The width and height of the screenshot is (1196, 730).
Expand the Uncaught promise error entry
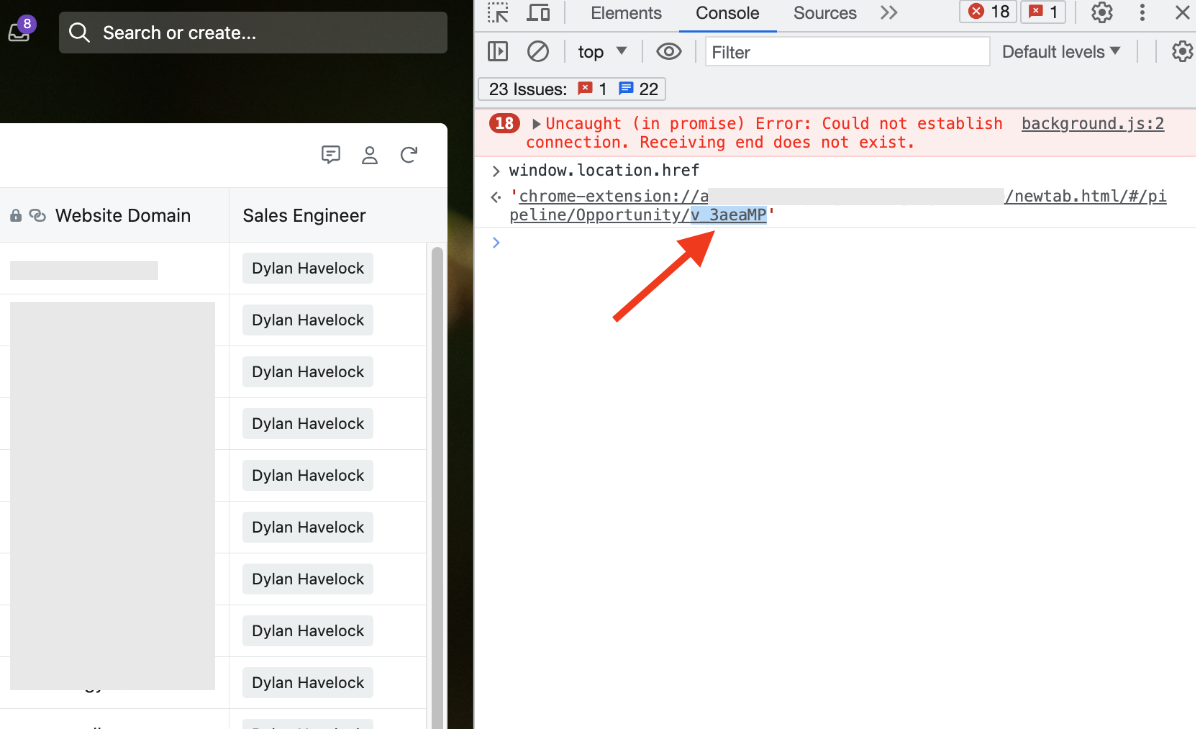(537, 123)
